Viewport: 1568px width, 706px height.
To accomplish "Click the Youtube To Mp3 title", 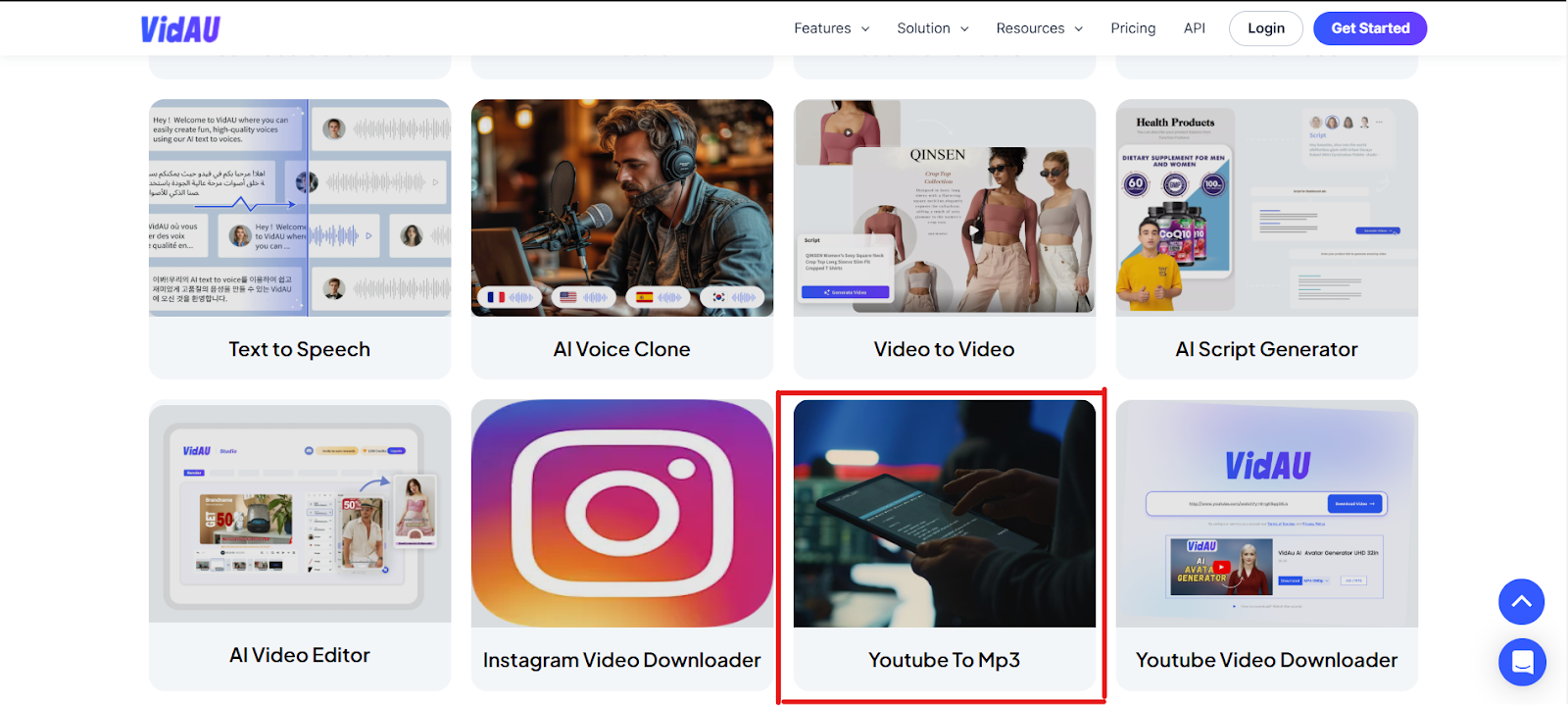I will (945, 660).
